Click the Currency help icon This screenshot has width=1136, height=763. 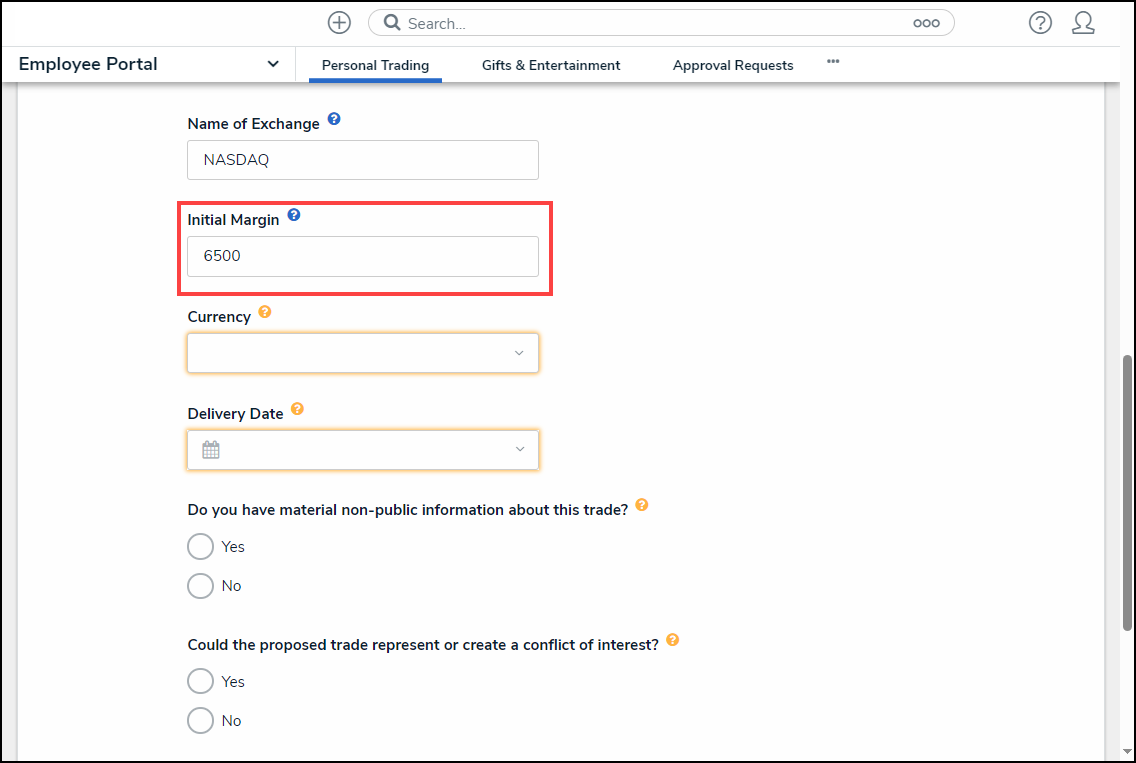click(265, 312)
